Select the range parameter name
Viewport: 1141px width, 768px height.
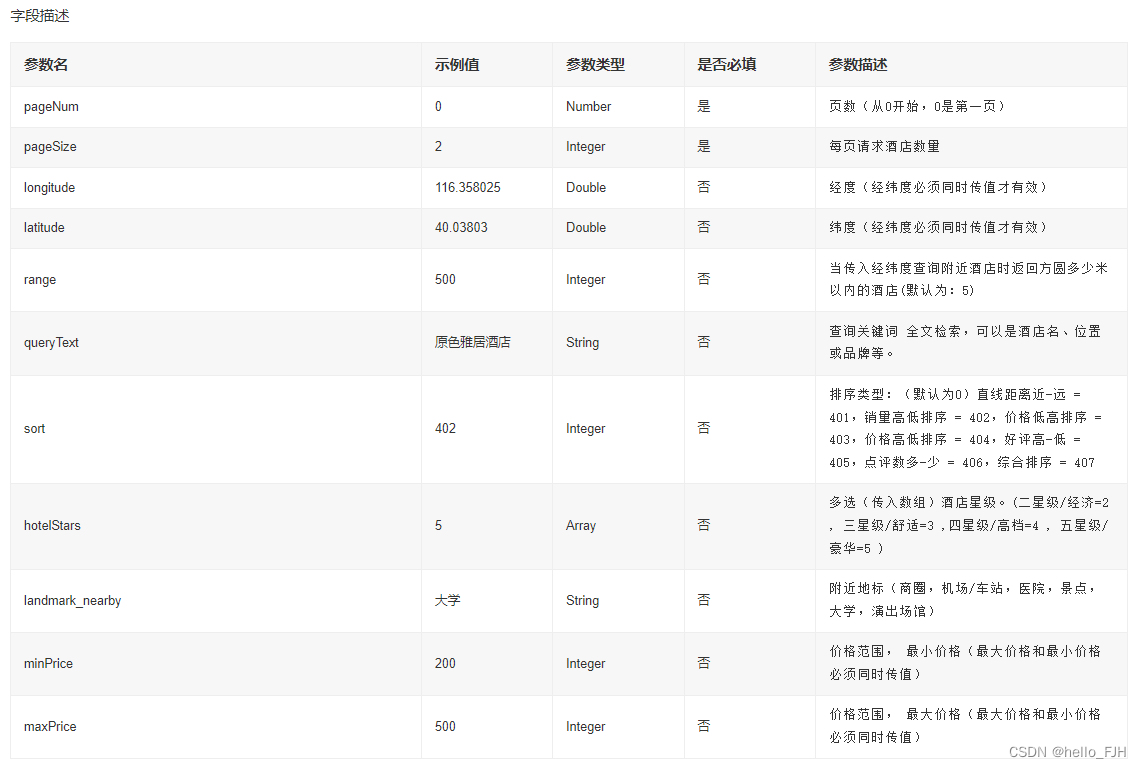[40, 280]
